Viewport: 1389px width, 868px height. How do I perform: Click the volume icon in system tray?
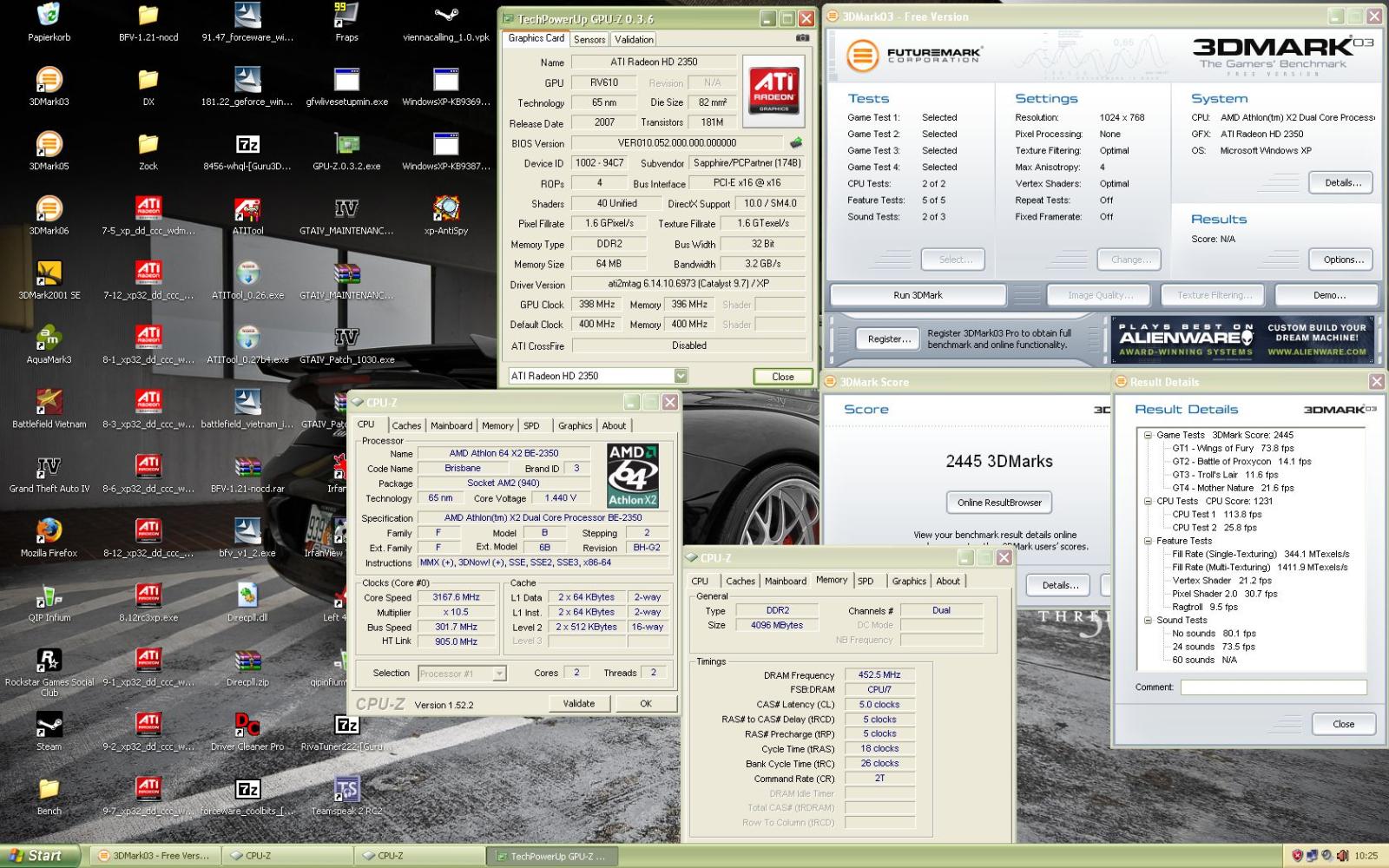click(x=1342, y=856)
